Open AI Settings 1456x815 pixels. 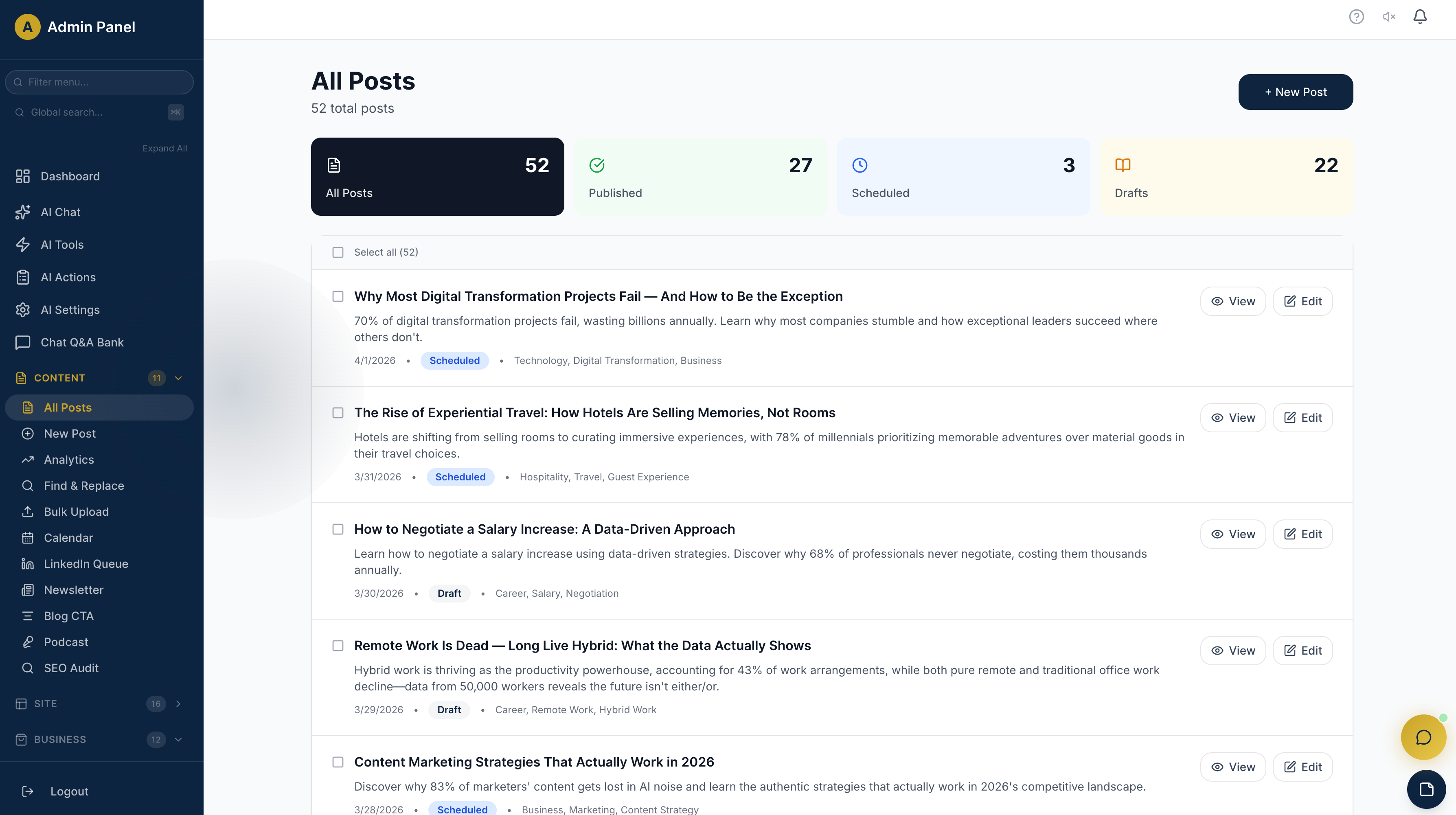(x=70, y=310)
